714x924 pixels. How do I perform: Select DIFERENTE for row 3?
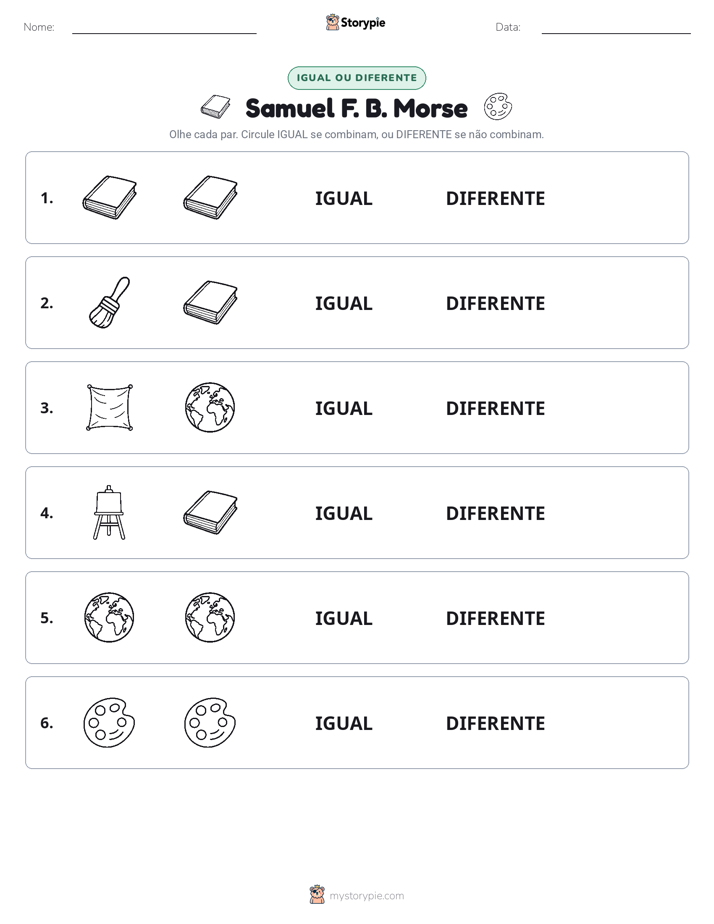click(495, 408)
